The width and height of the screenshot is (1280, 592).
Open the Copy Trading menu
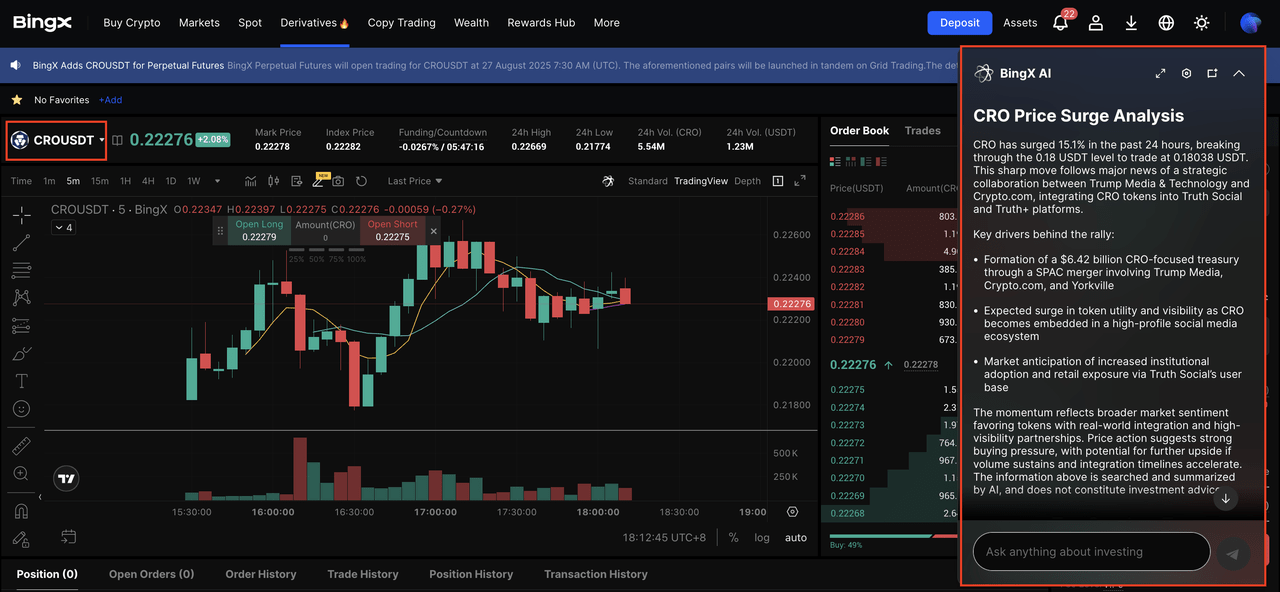tap(402, 23)
